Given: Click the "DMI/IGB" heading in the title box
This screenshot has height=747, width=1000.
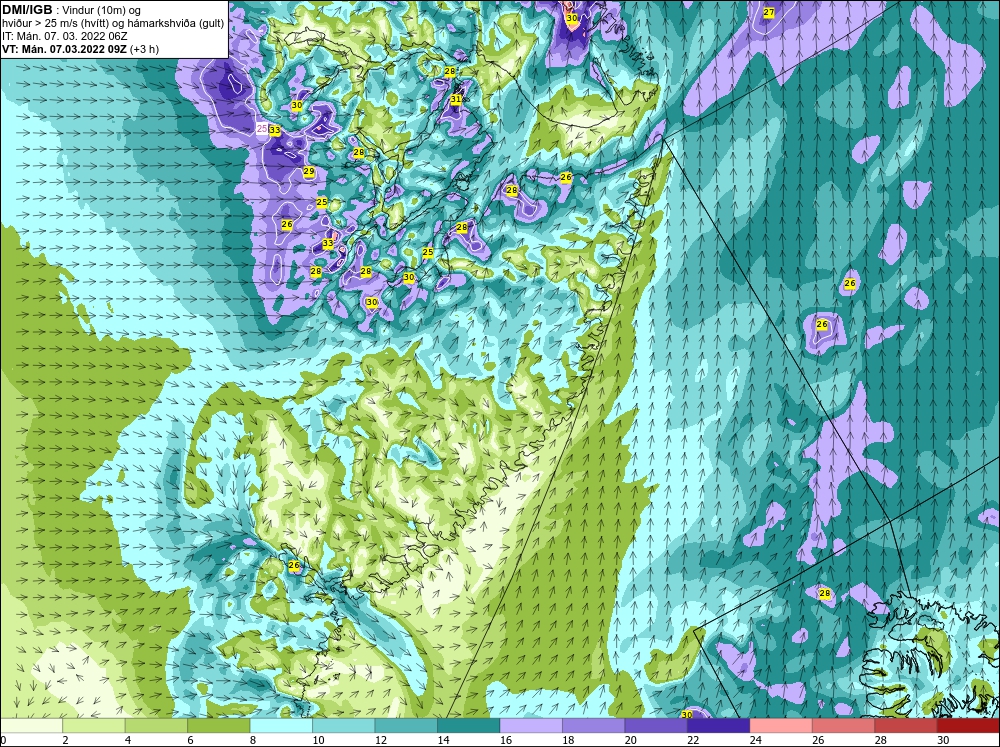Looking at the screenshot, I should click(27, 10).
